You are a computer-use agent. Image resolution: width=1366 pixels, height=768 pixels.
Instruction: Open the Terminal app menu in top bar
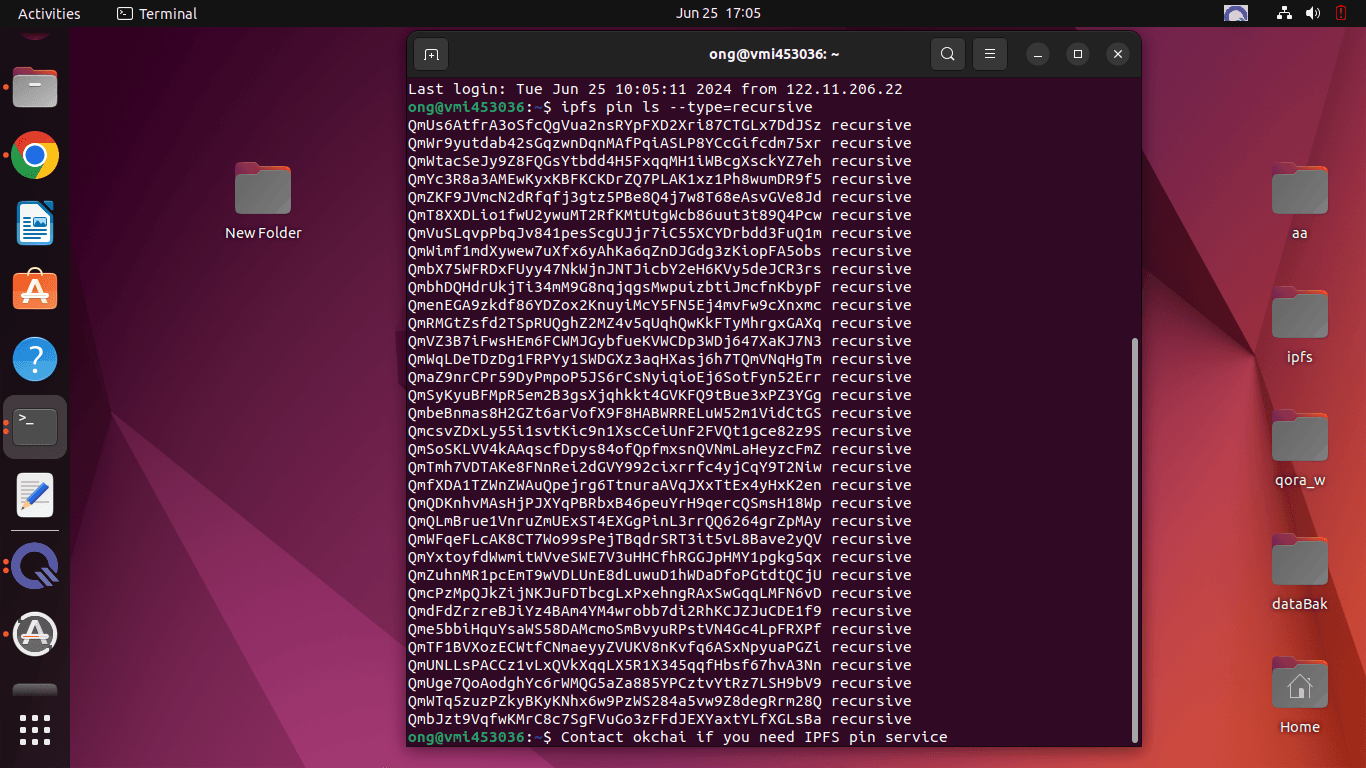pos(157,13)
